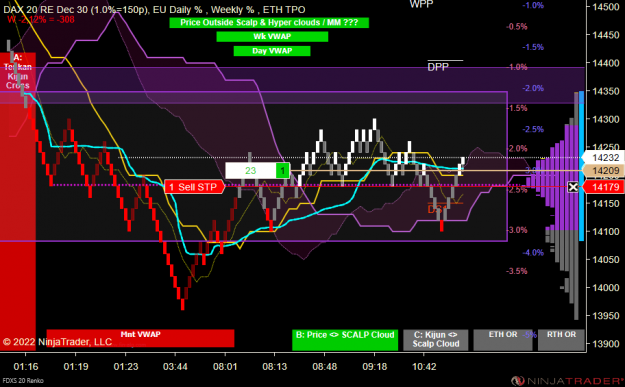Cancel the sell stop order with X
625x387 pixels.
[x=573, y=187]
